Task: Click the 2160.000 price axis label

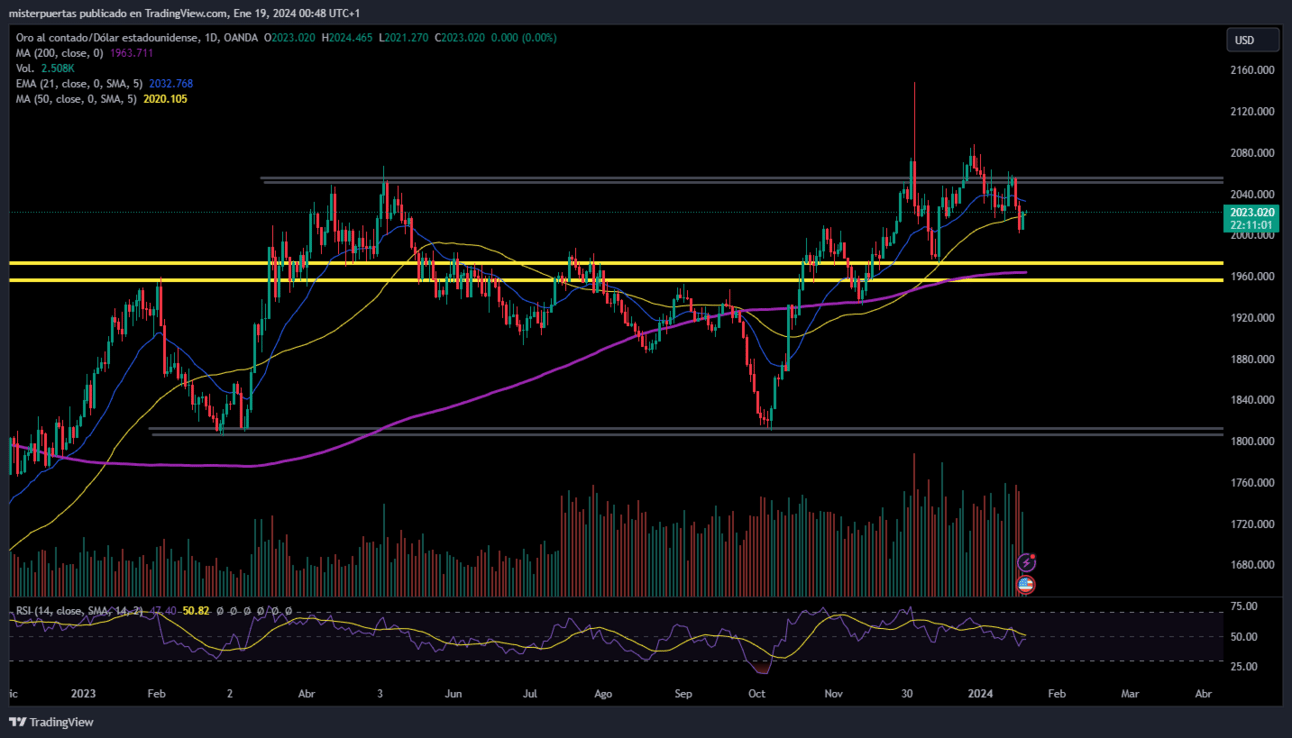Action: click(x=1252, y=70)
